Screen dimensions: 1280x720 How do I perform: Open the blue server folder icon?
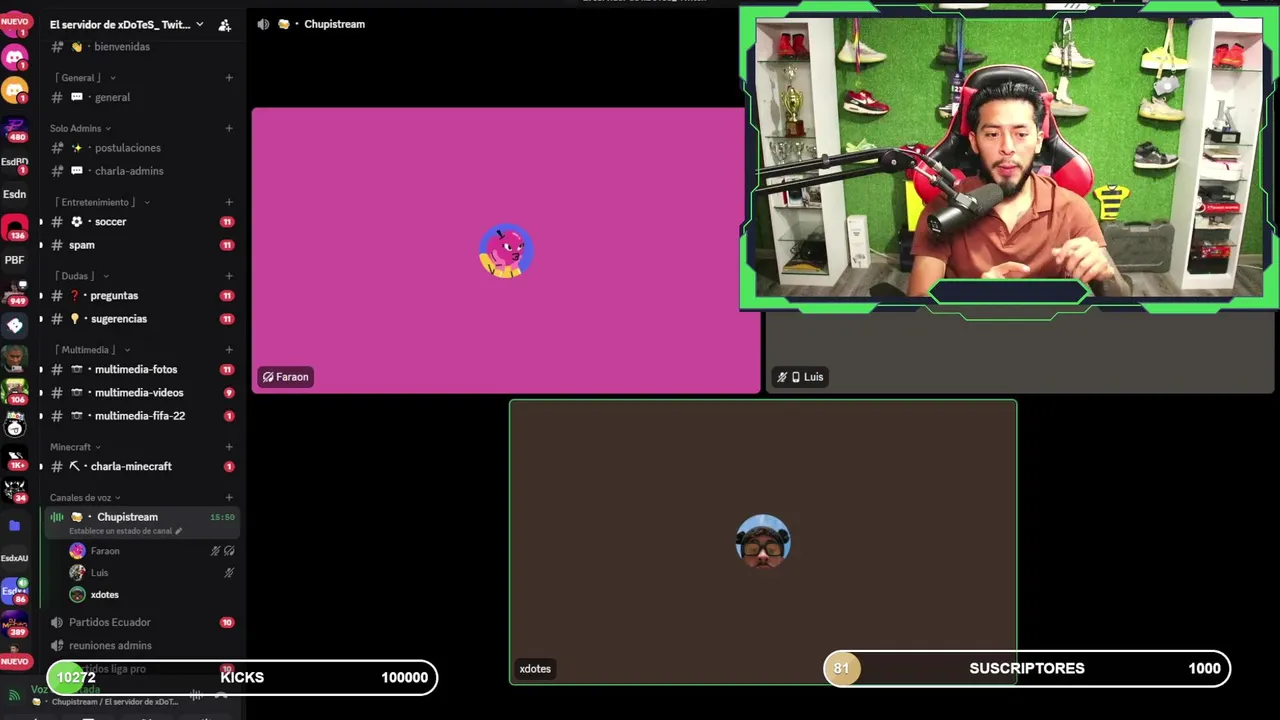pyautogui.click(x=15, y=525)
